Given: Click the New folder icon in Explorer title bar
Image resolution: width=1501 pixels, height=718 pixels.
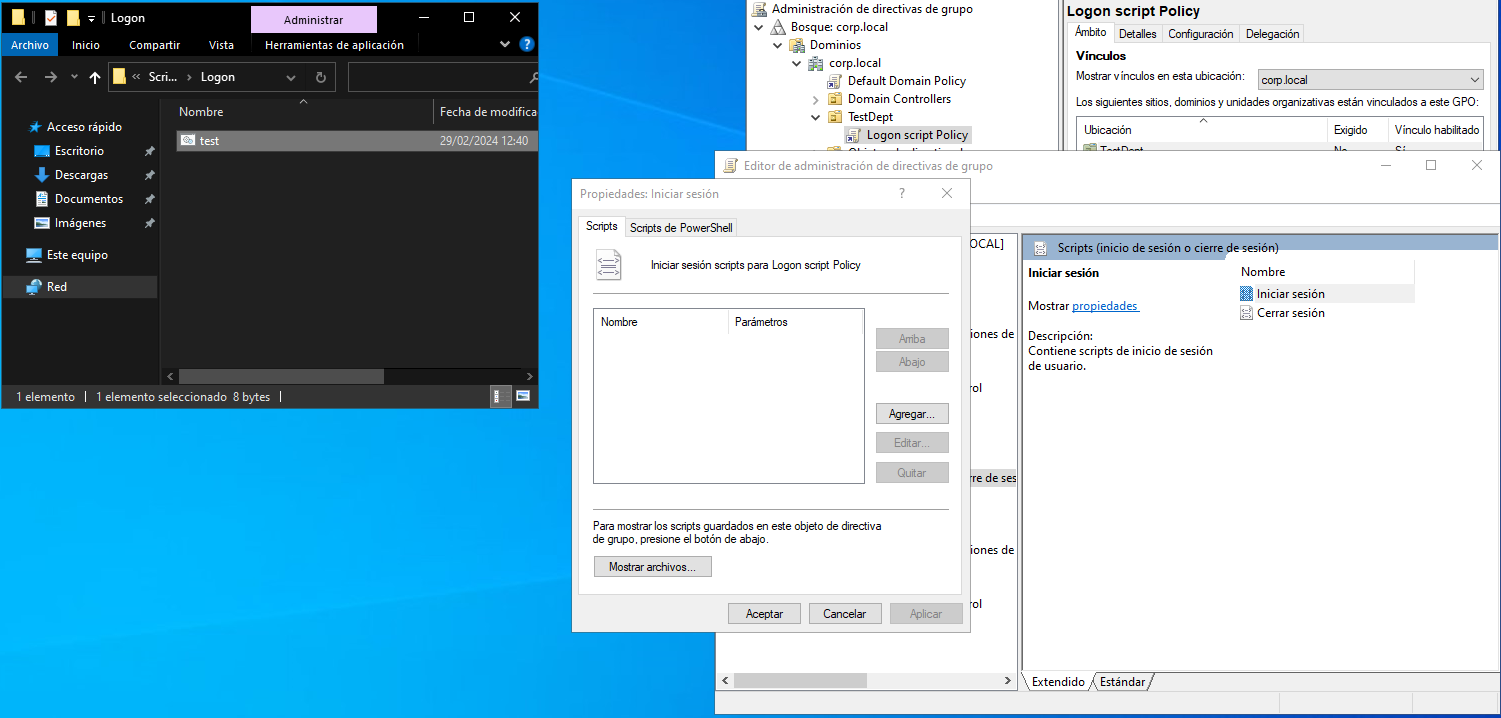Looking at the screenshot, I should click(x=73, y=18).
